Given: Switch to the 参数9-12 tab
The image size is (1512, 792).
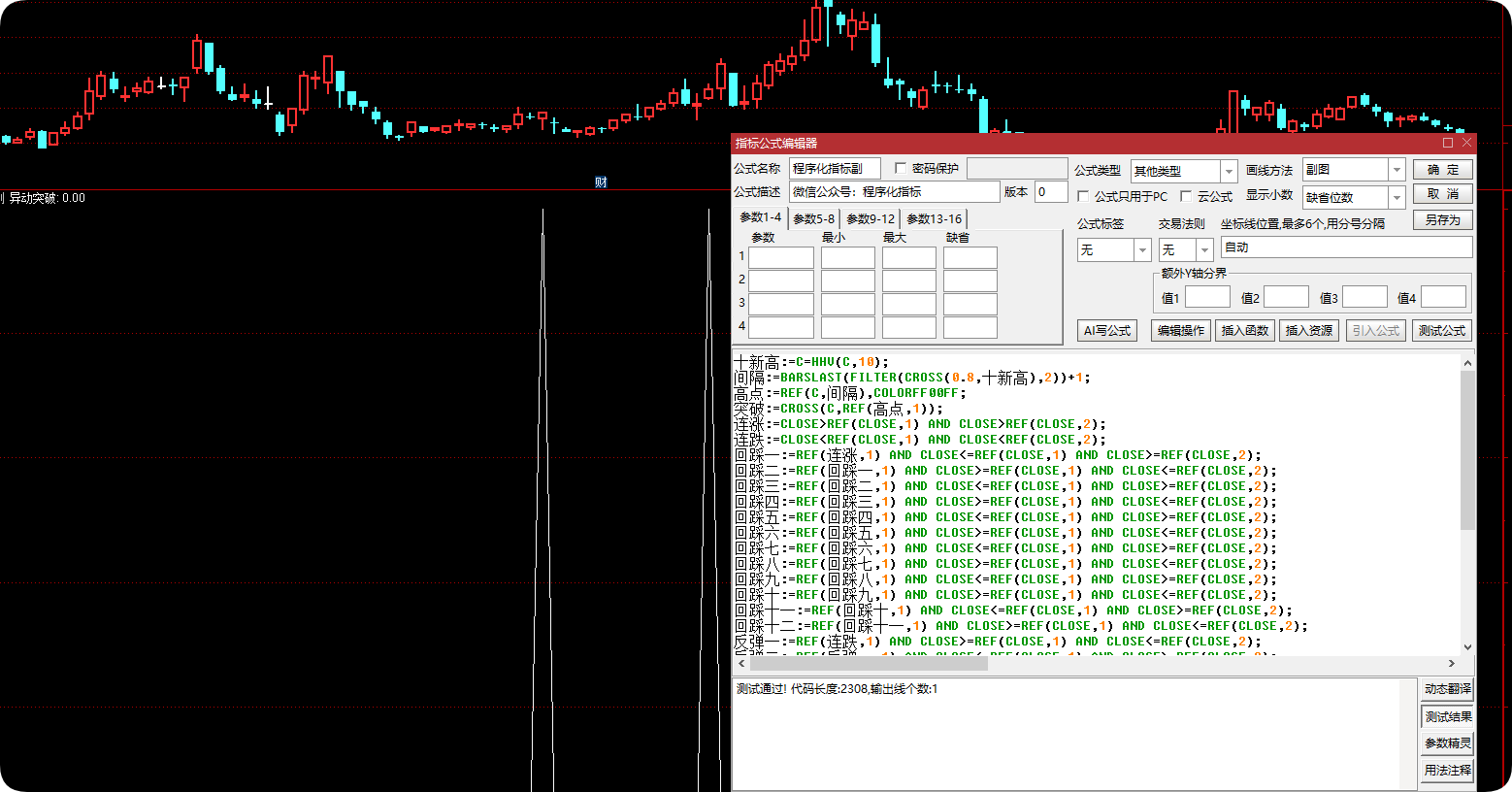Looking at the screenshot, I should point(871,219).
